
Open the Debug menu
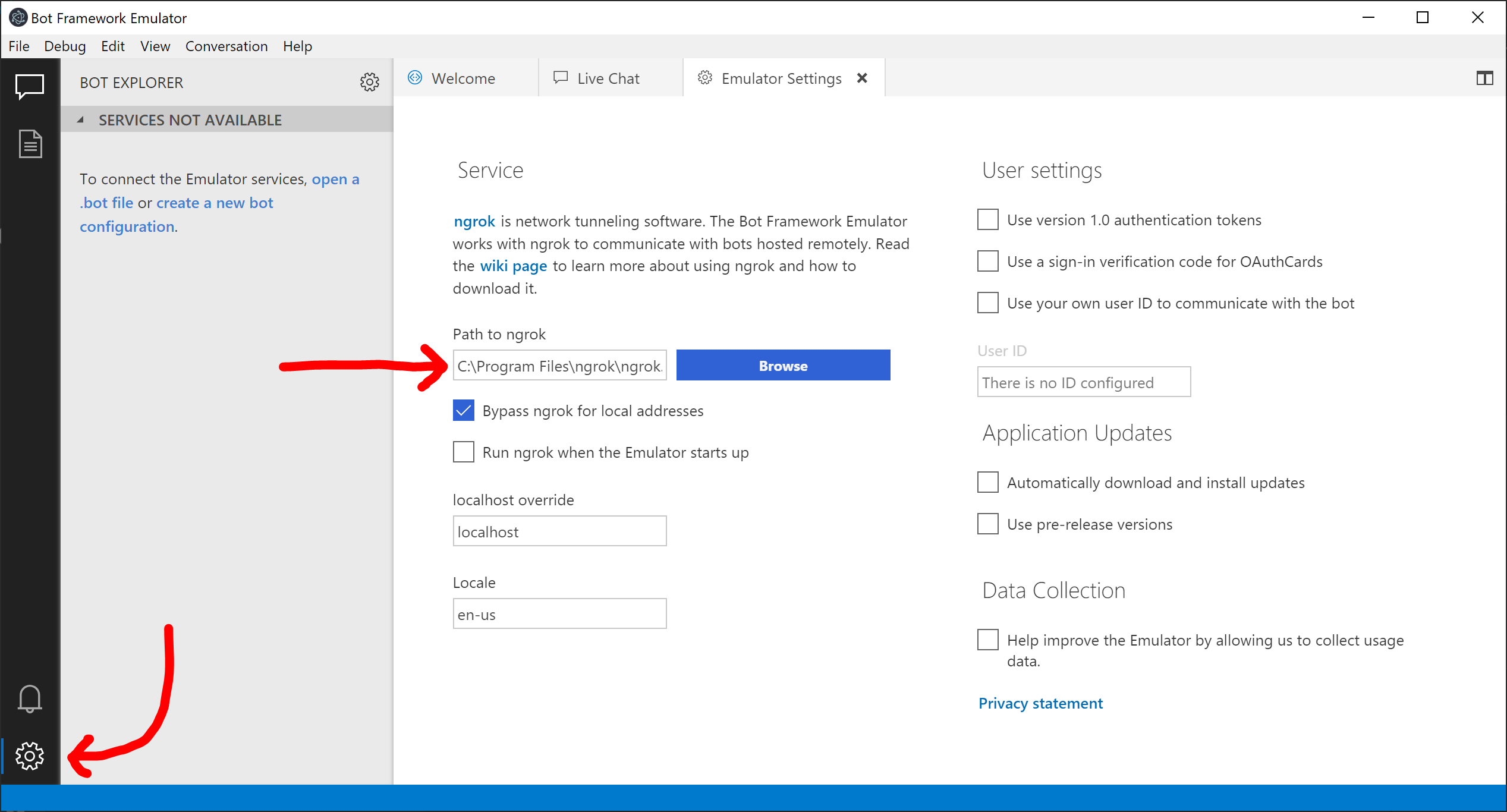point(65,46)
